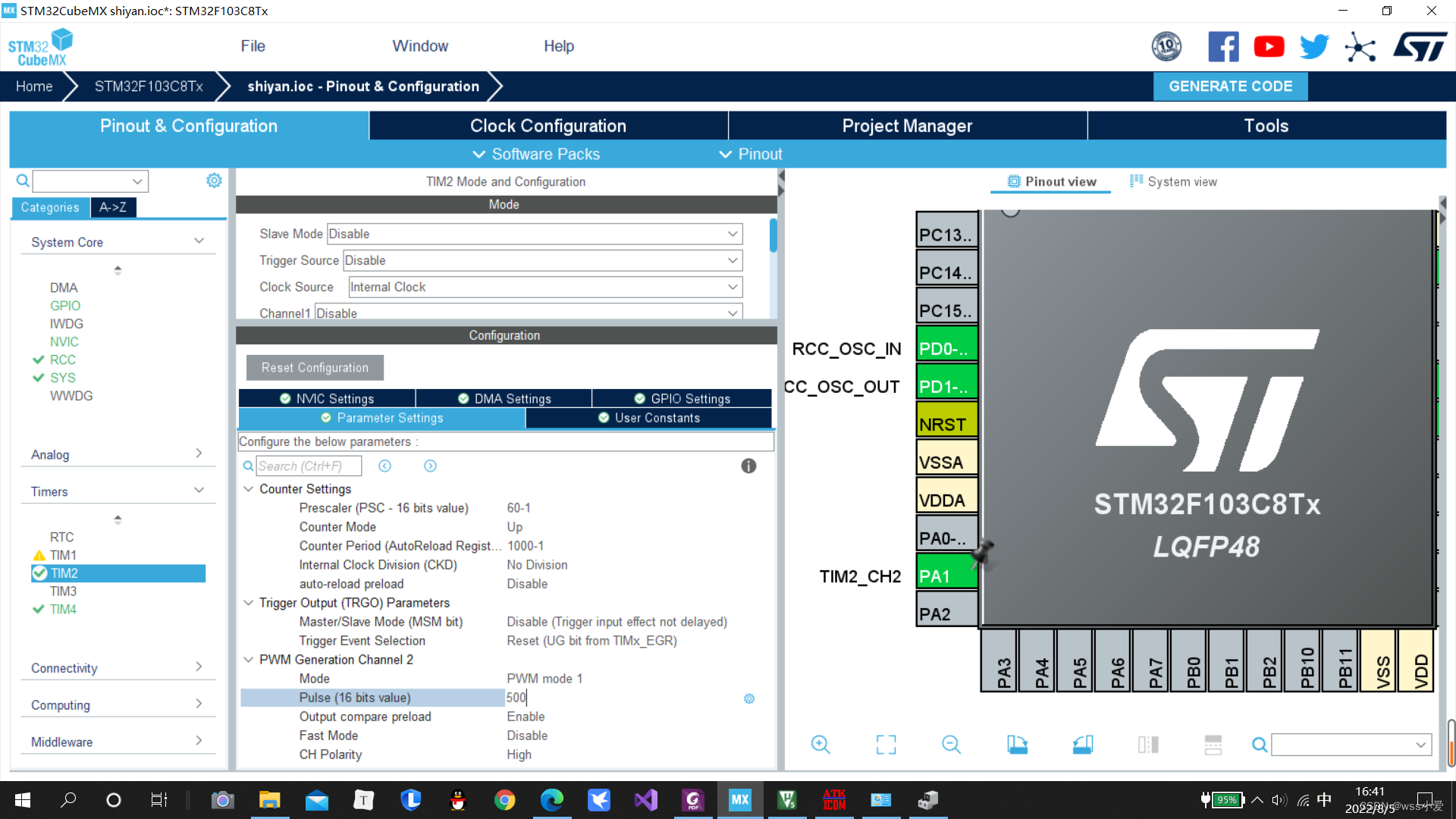This screenshot has width=1456, height=819.
Task: Click the GENERATE CODE button
Action: click(x=1231, y=86)
